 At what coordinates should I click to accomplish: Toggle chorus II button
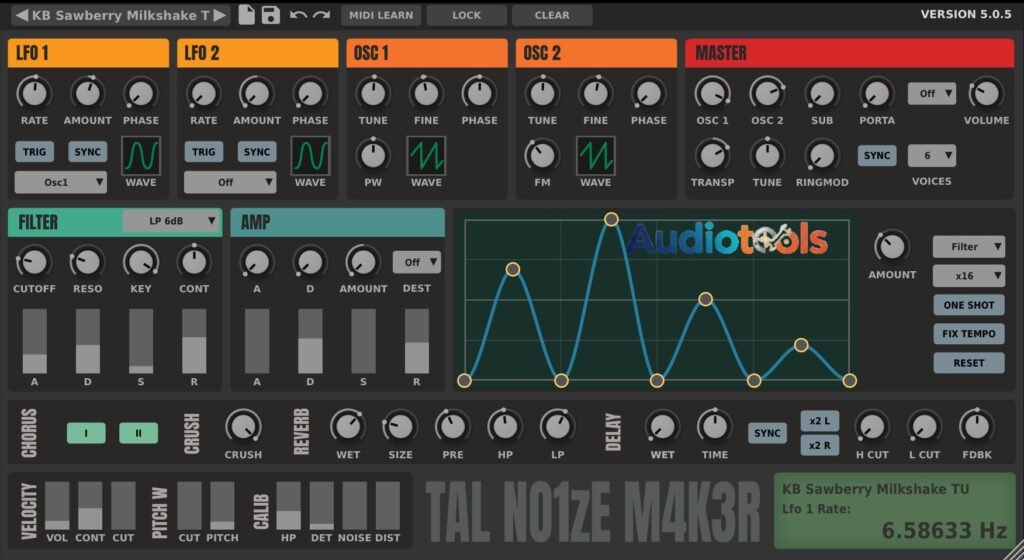click(138, 433)
